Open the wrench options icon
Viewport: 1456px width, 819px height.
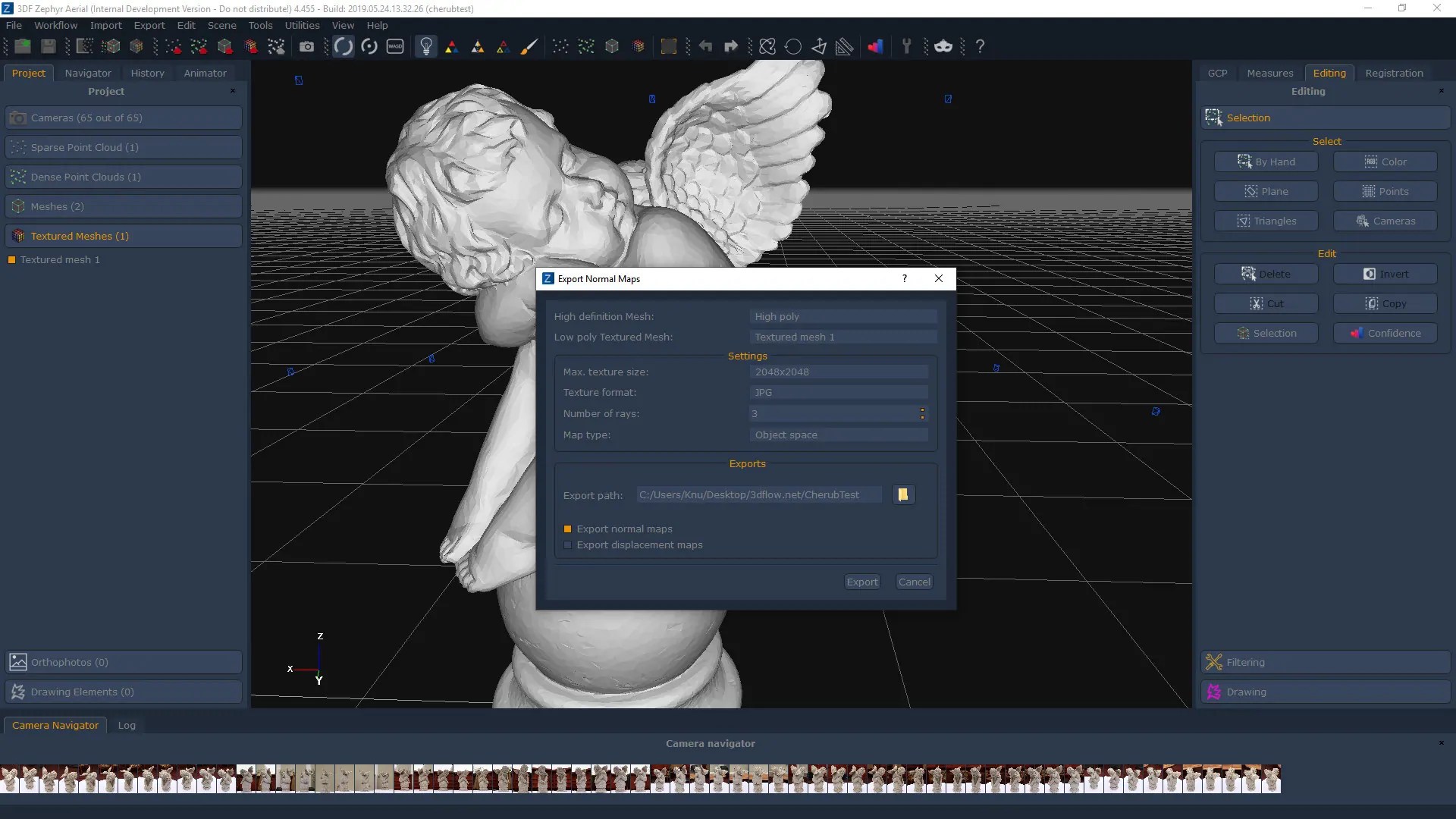tap(906, 47)
